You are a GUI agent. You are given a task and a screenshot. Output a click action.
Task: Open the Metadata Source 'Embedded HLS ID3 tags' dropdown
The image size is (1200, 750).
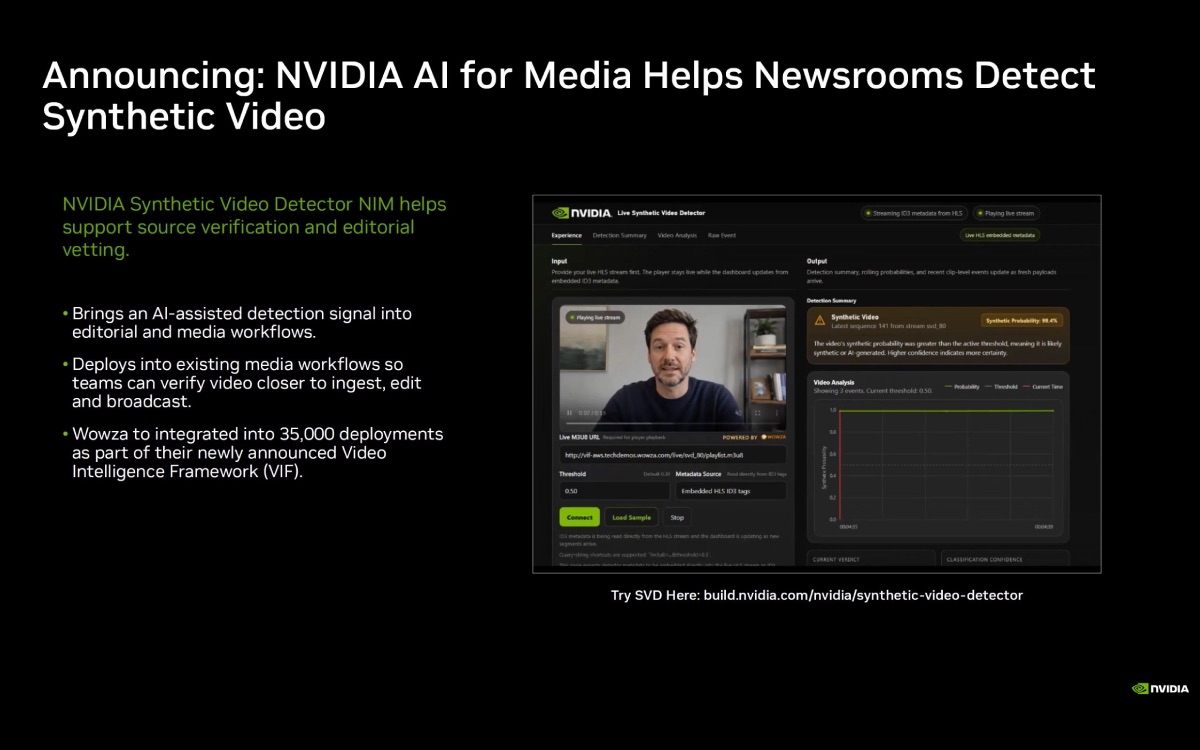[731, 491]
